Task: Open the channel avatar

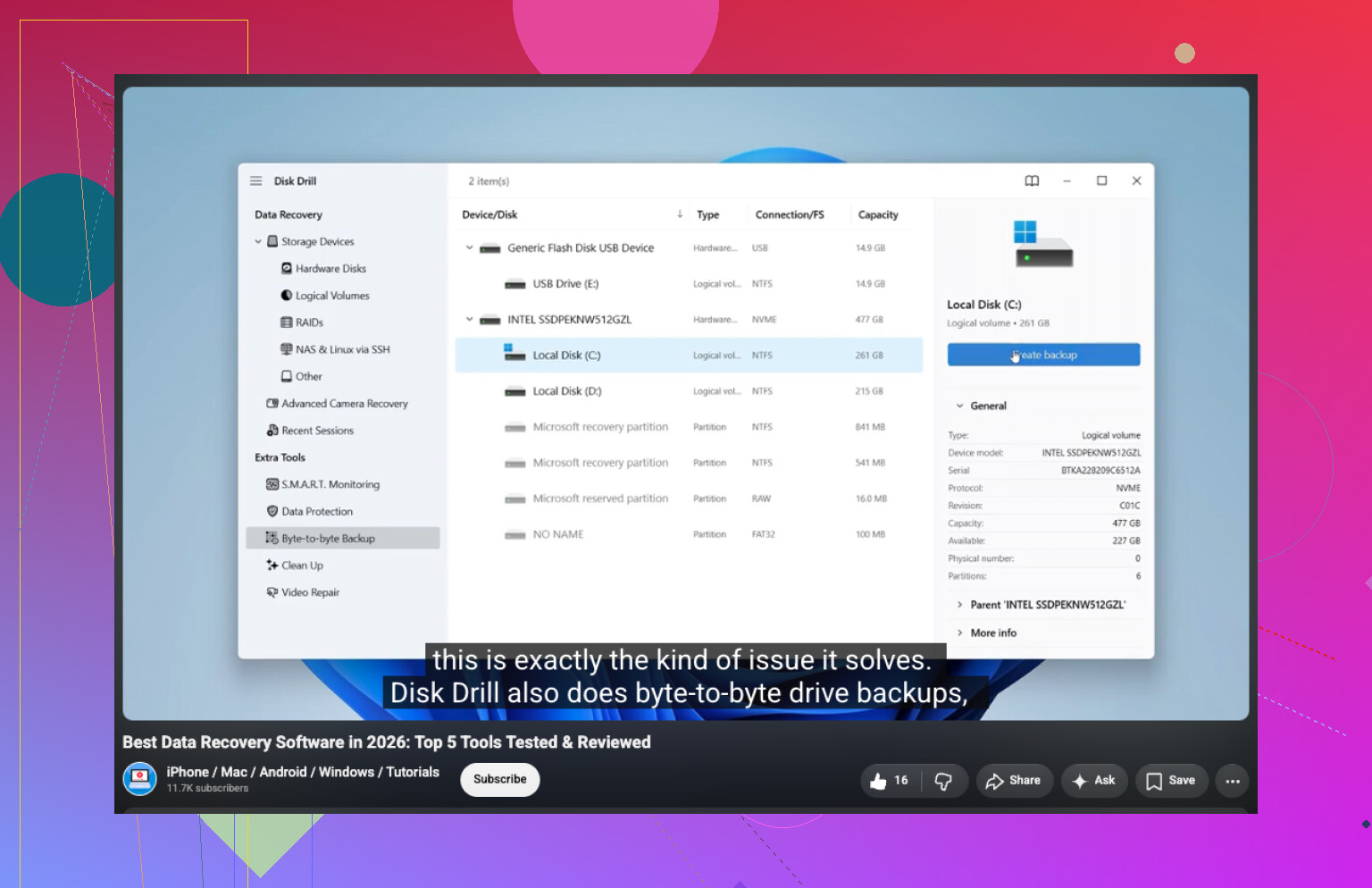Action: coord(139,779)
